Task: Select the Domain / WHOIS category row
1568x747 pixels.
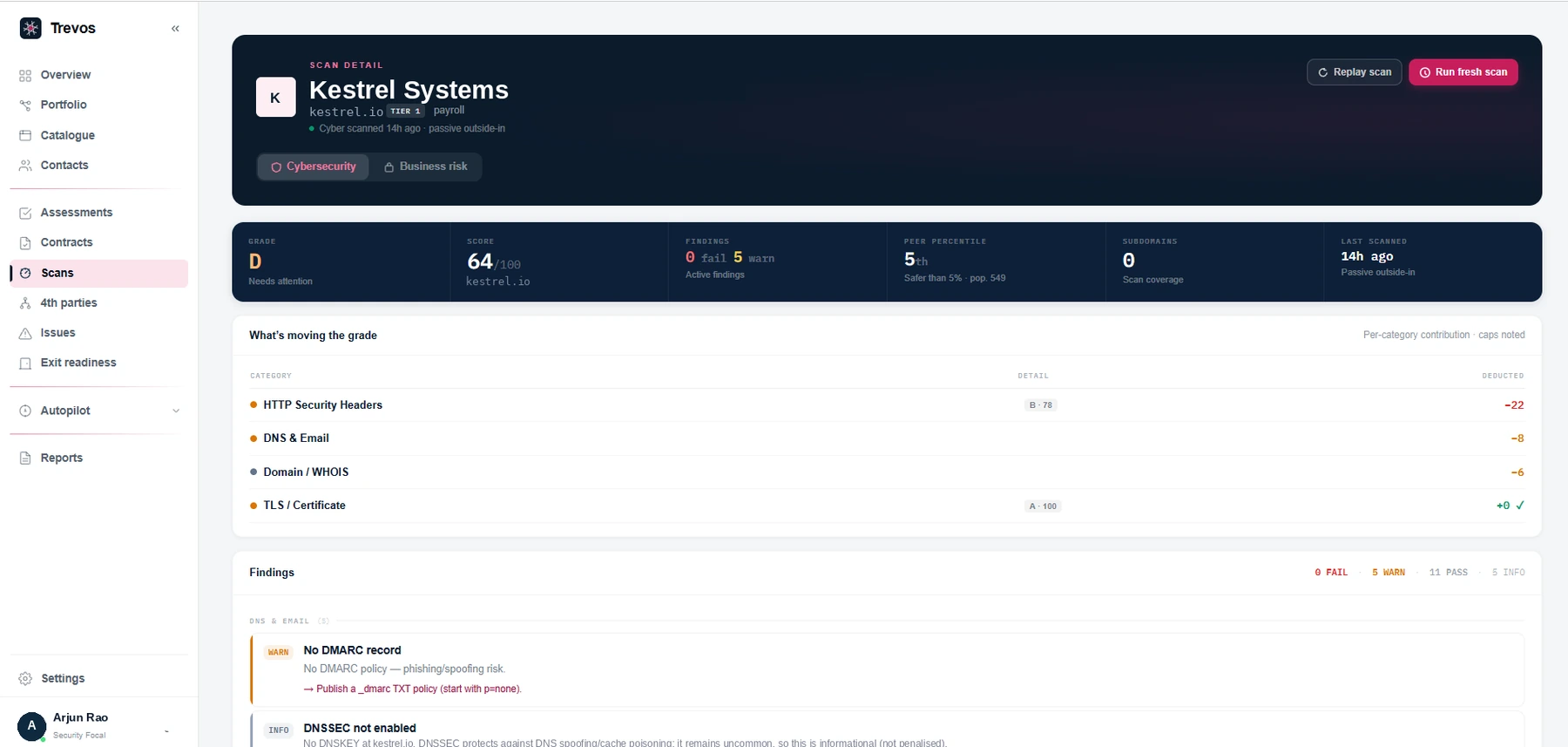Action: pos(887,472)
